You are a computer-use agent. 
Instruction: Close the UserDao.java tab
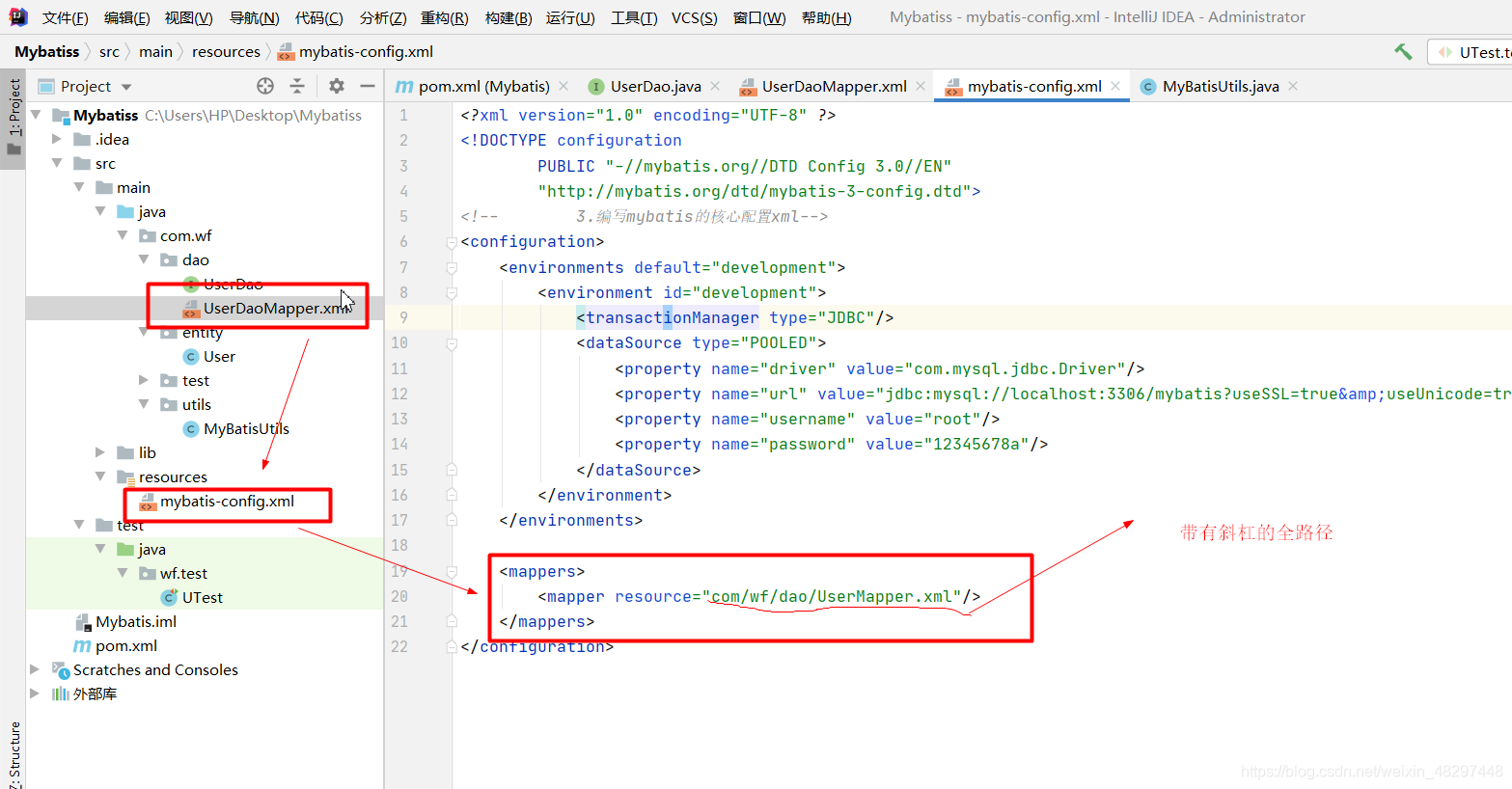coord(715,86)
